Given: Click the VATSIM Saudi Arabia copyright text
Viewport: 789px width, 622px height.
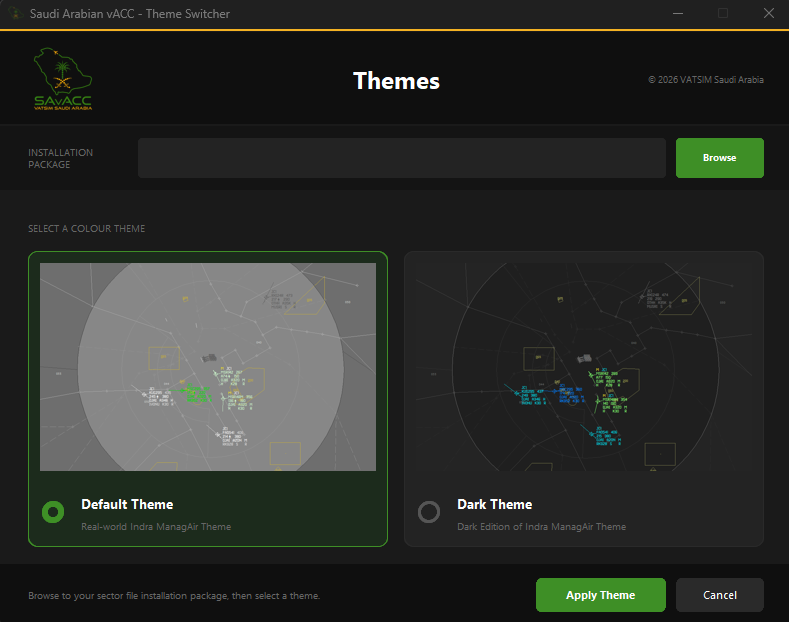Looking at the screenshot, I should tap(705, 80).
